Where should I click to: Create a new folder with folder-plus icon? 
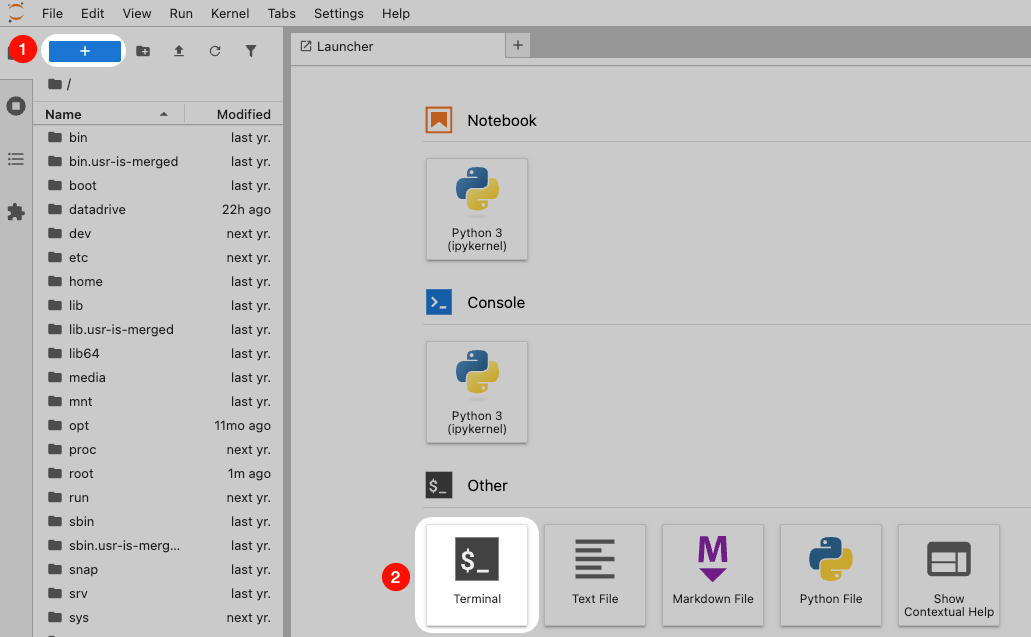(143, 51)
